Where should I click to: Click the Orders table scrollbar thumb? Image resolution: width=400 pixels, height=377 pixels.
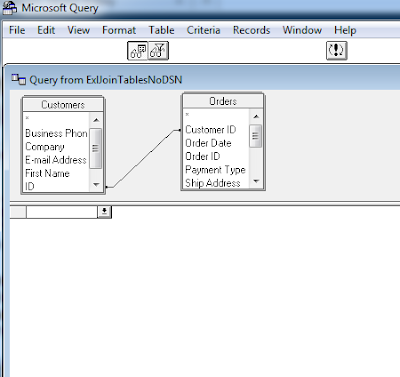[256, 136]
